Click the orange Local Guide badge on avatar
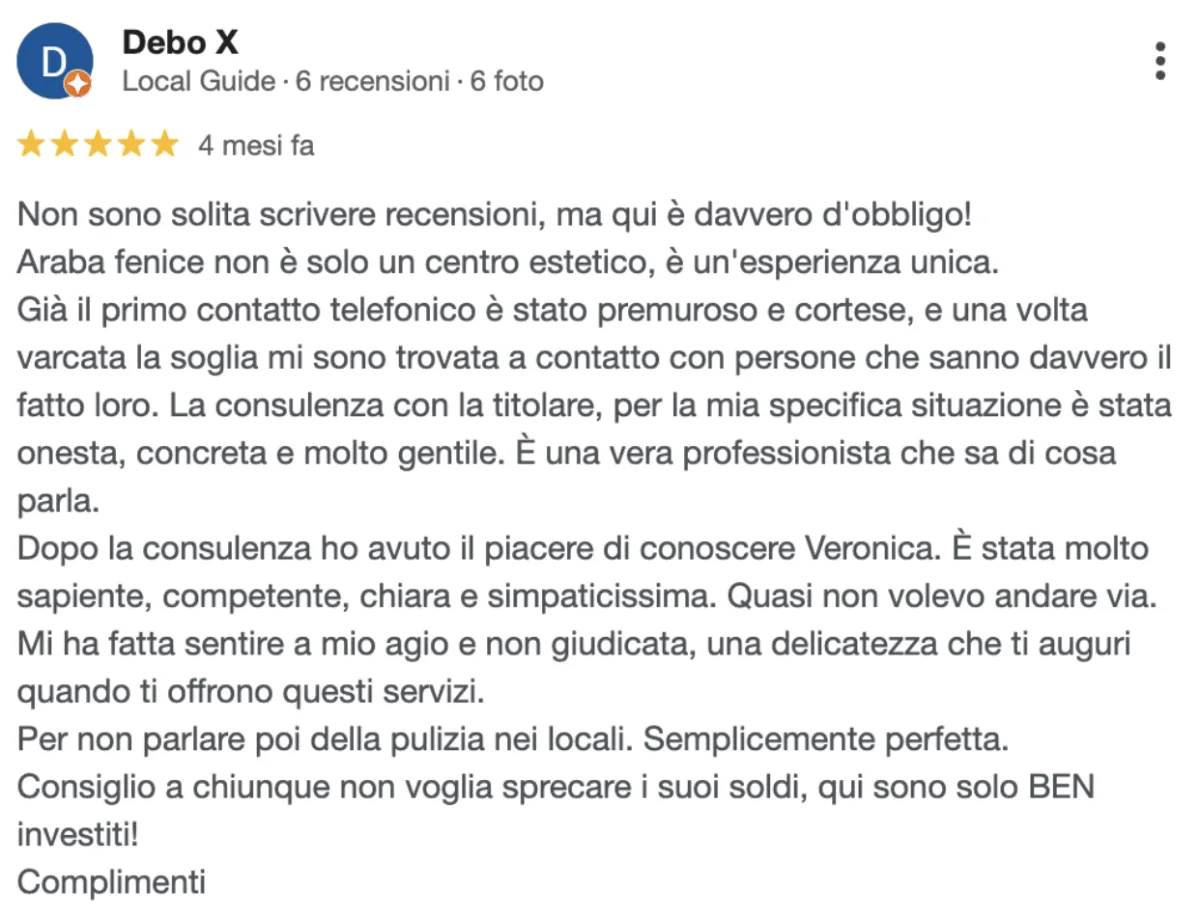Screen dimensions: 1200x917 [78, 85]
